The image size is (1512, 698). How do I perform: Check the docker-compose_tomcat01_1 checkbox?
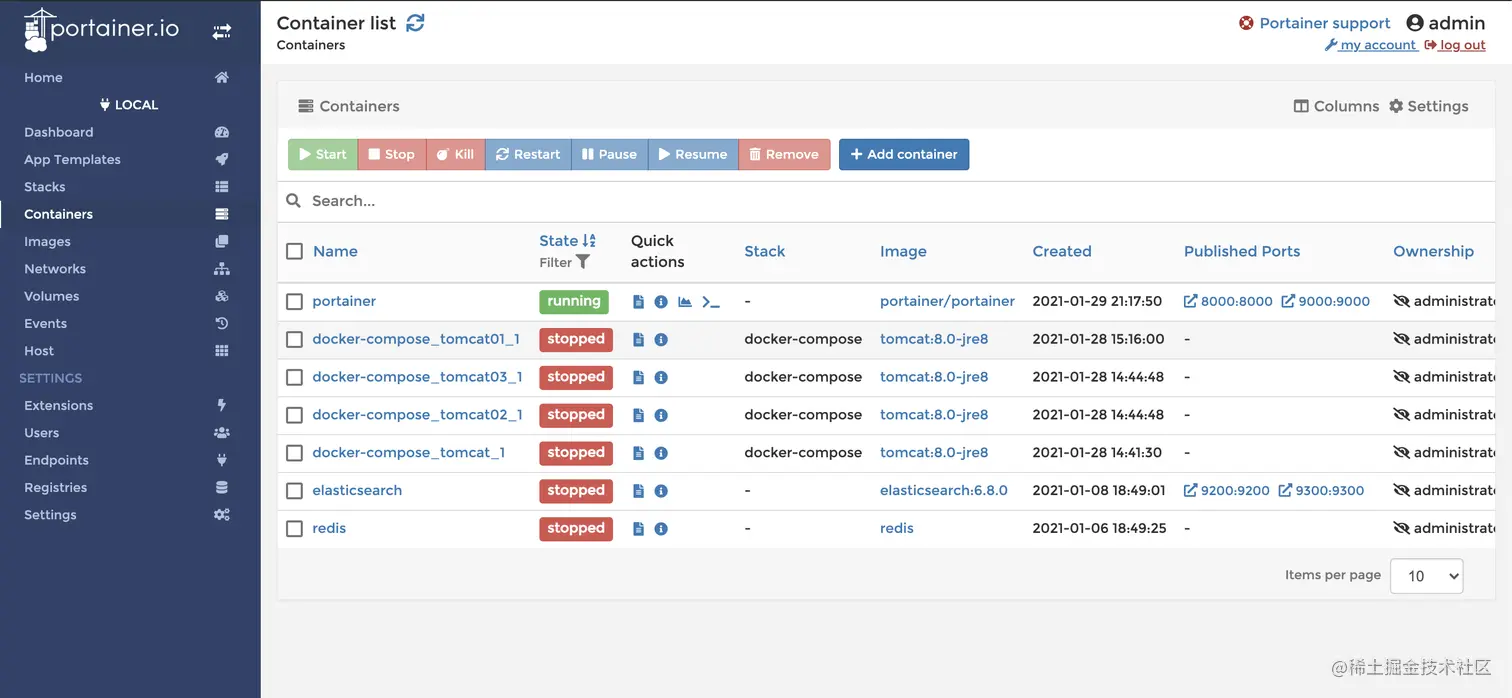click(294, 339)
